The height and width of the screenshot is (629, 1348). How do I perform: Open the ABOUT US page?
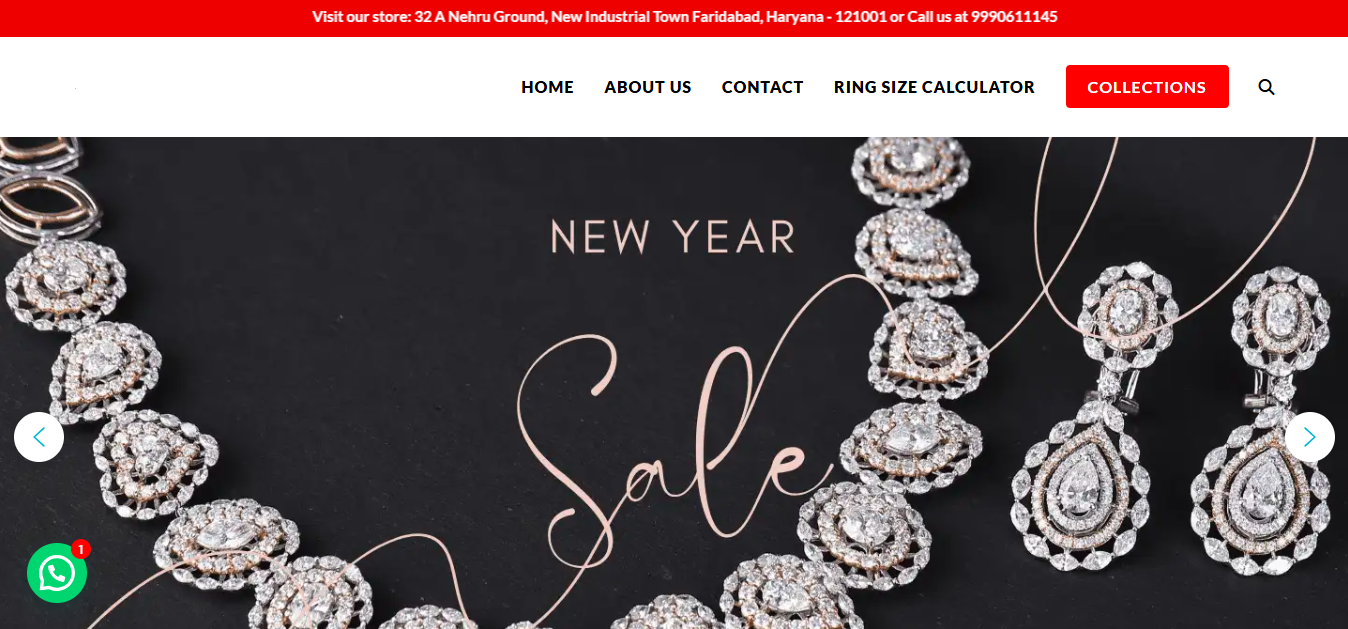coord(648,87)
